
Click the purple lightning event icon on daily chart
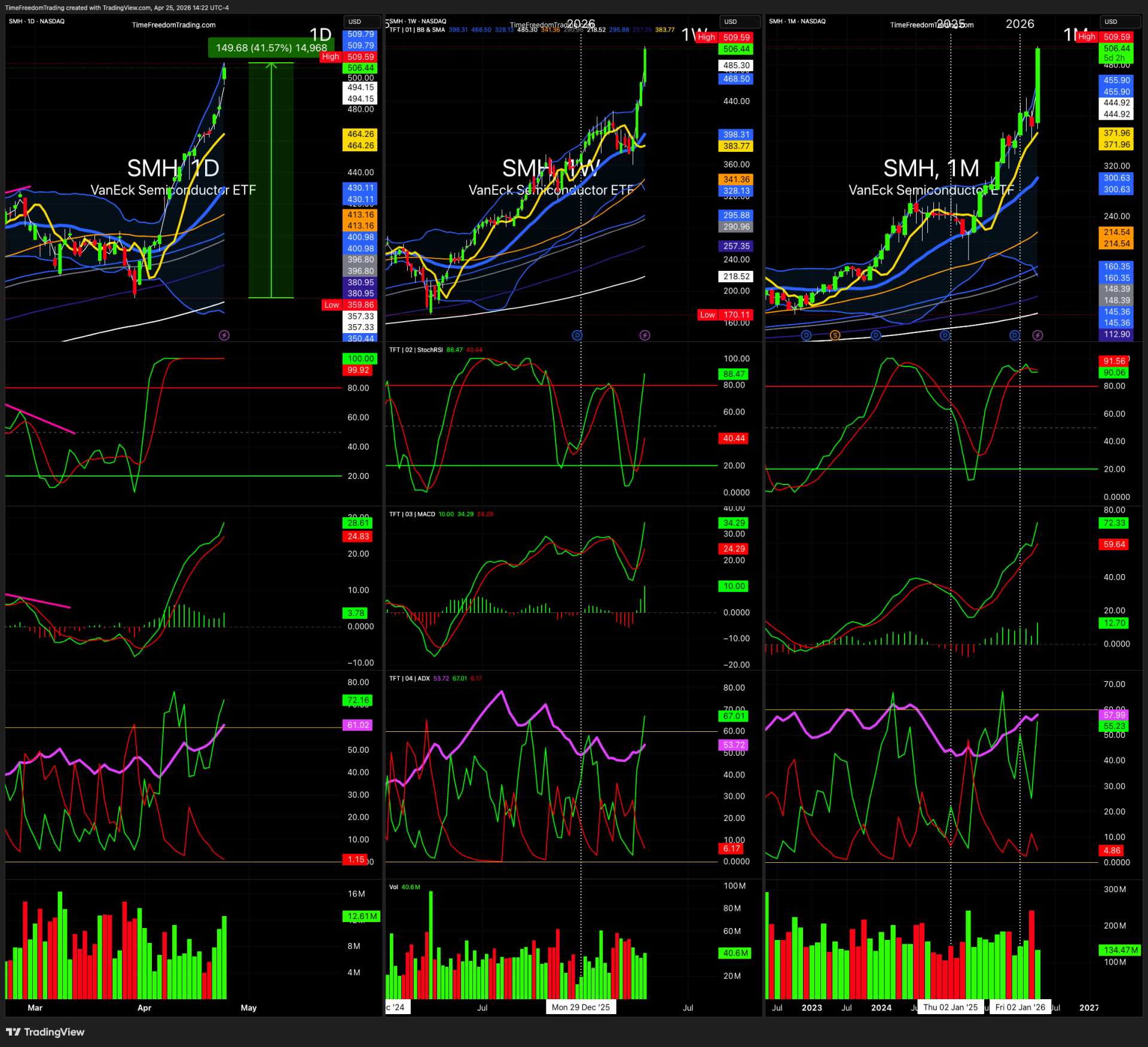click(224, 335)
